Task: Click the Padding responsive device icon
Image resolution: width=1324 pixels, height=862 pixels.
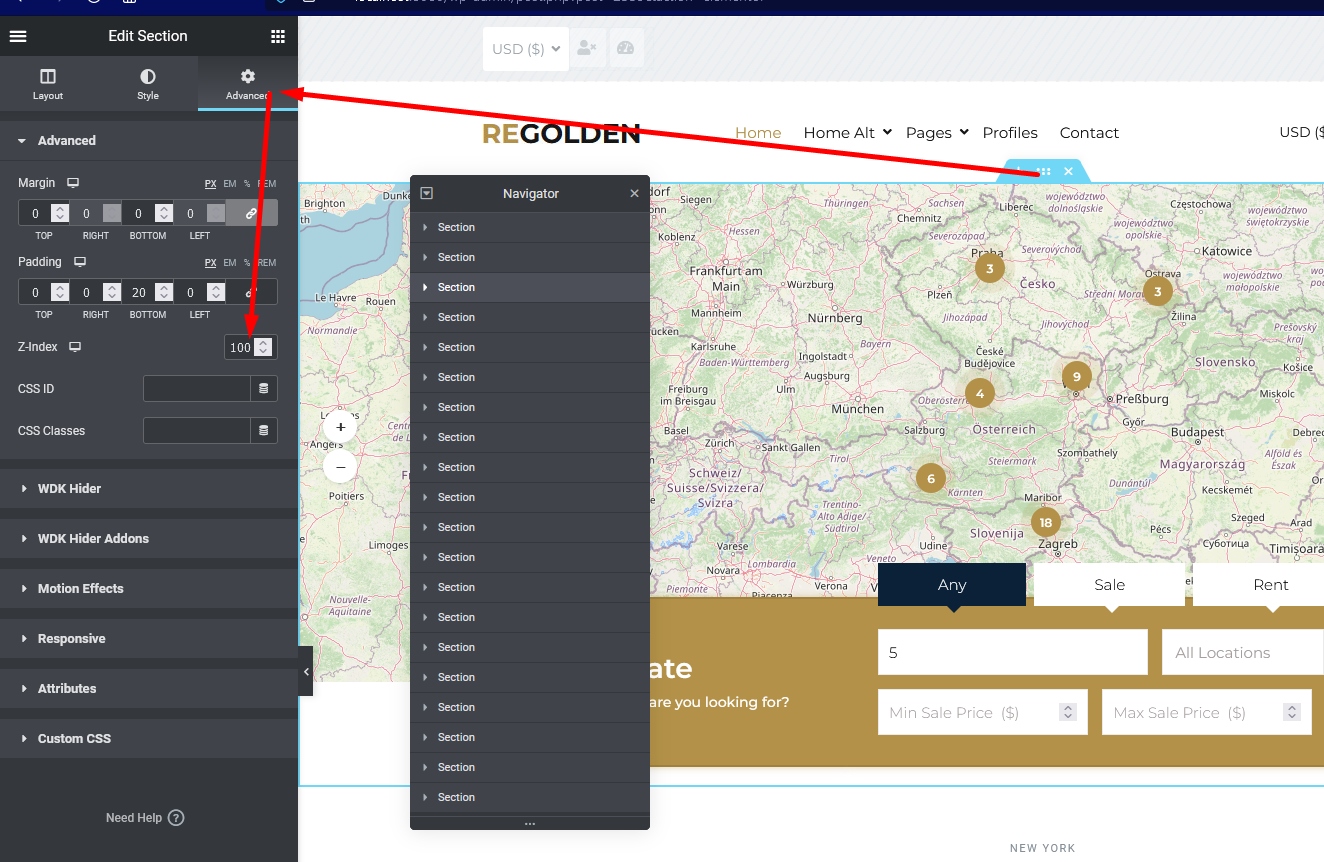Action: coord(80,262)
